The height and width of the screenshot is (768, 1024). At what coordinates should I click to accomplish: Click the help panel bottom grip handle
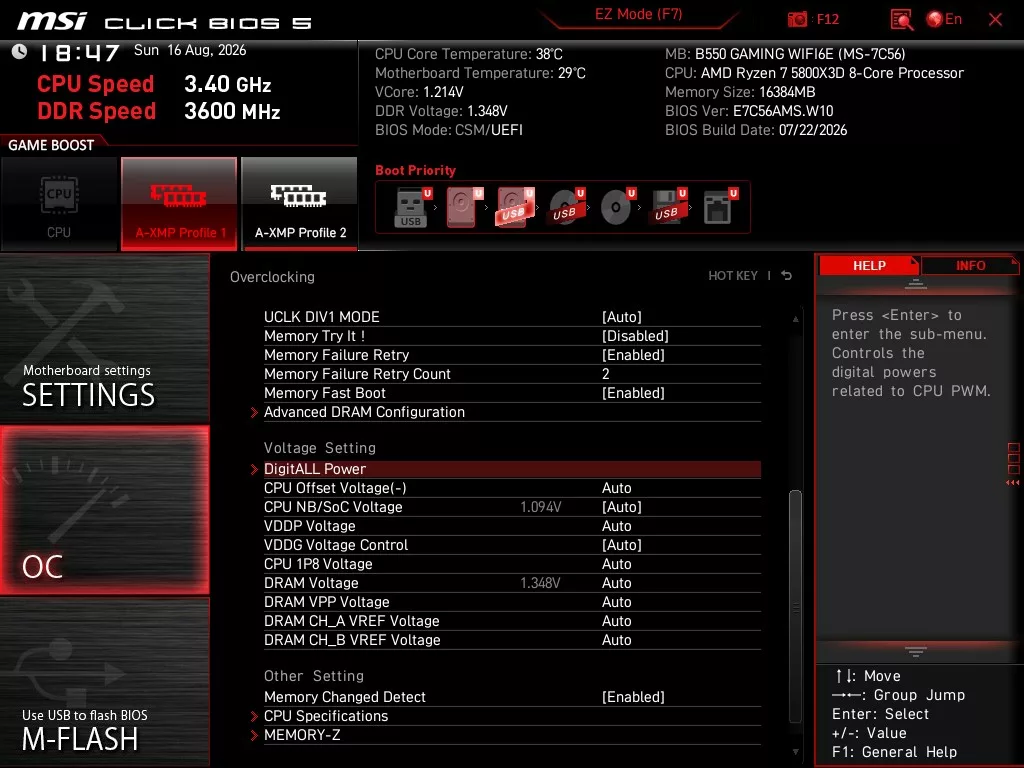pyautogui.click(x=916, y=651)
